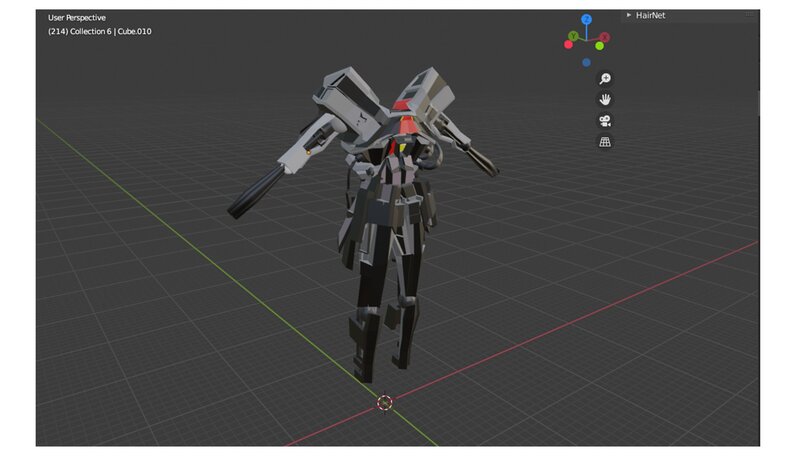Image resolution: width=800 pixels, height=458 pixels.
Task: Click the labeled green Y axis ball
Action: 571,37
